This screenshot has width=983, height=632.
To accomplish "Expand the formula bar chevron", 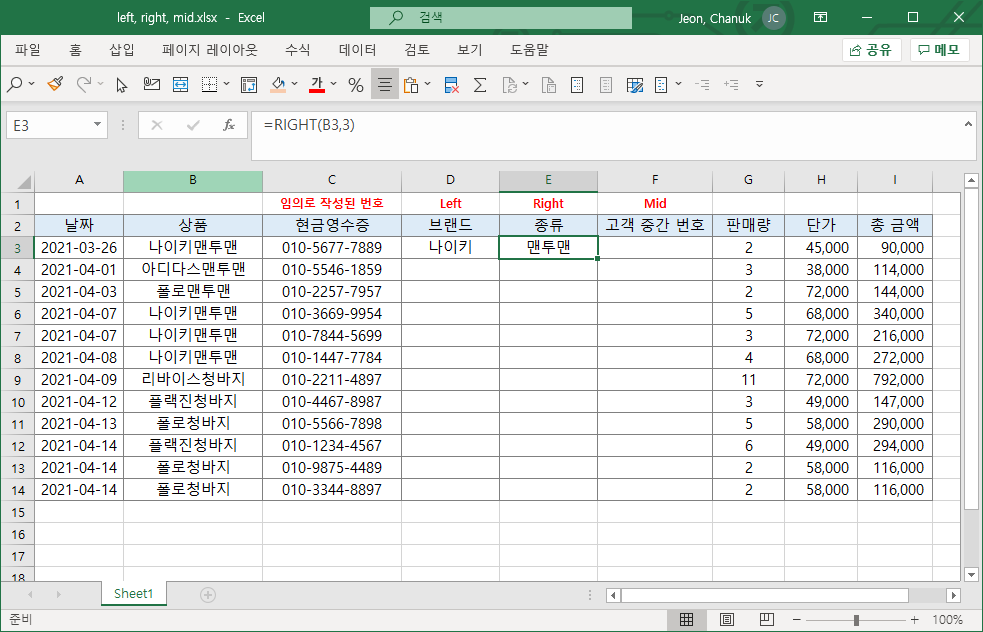I will click(968, 124).
